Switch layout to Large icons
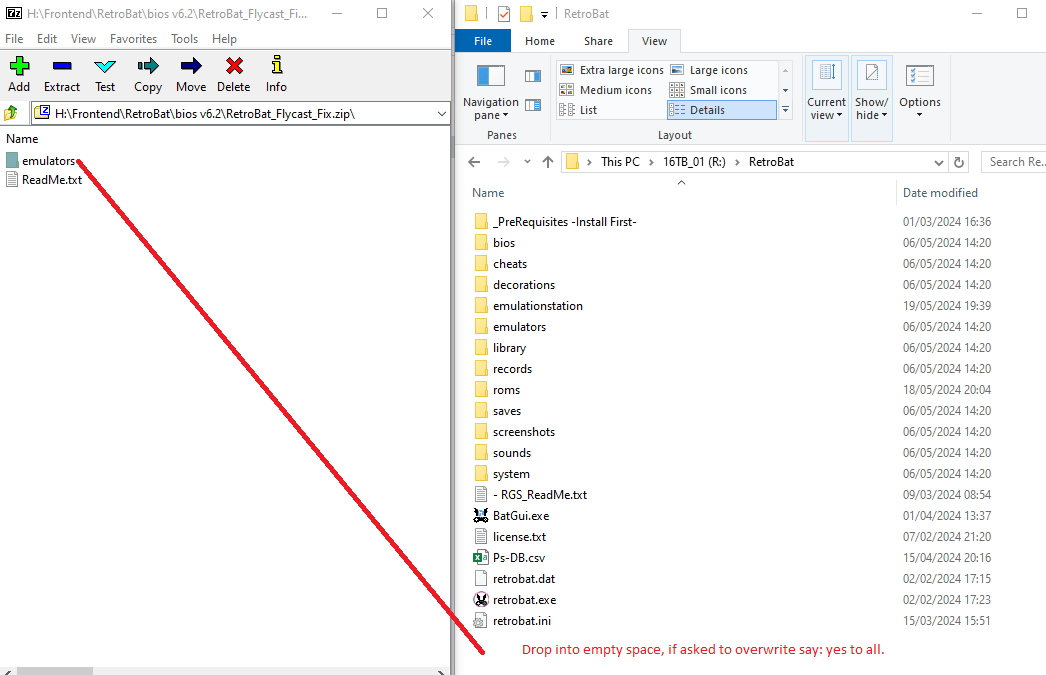This screenshot has height=675, width=1046. 709,70
